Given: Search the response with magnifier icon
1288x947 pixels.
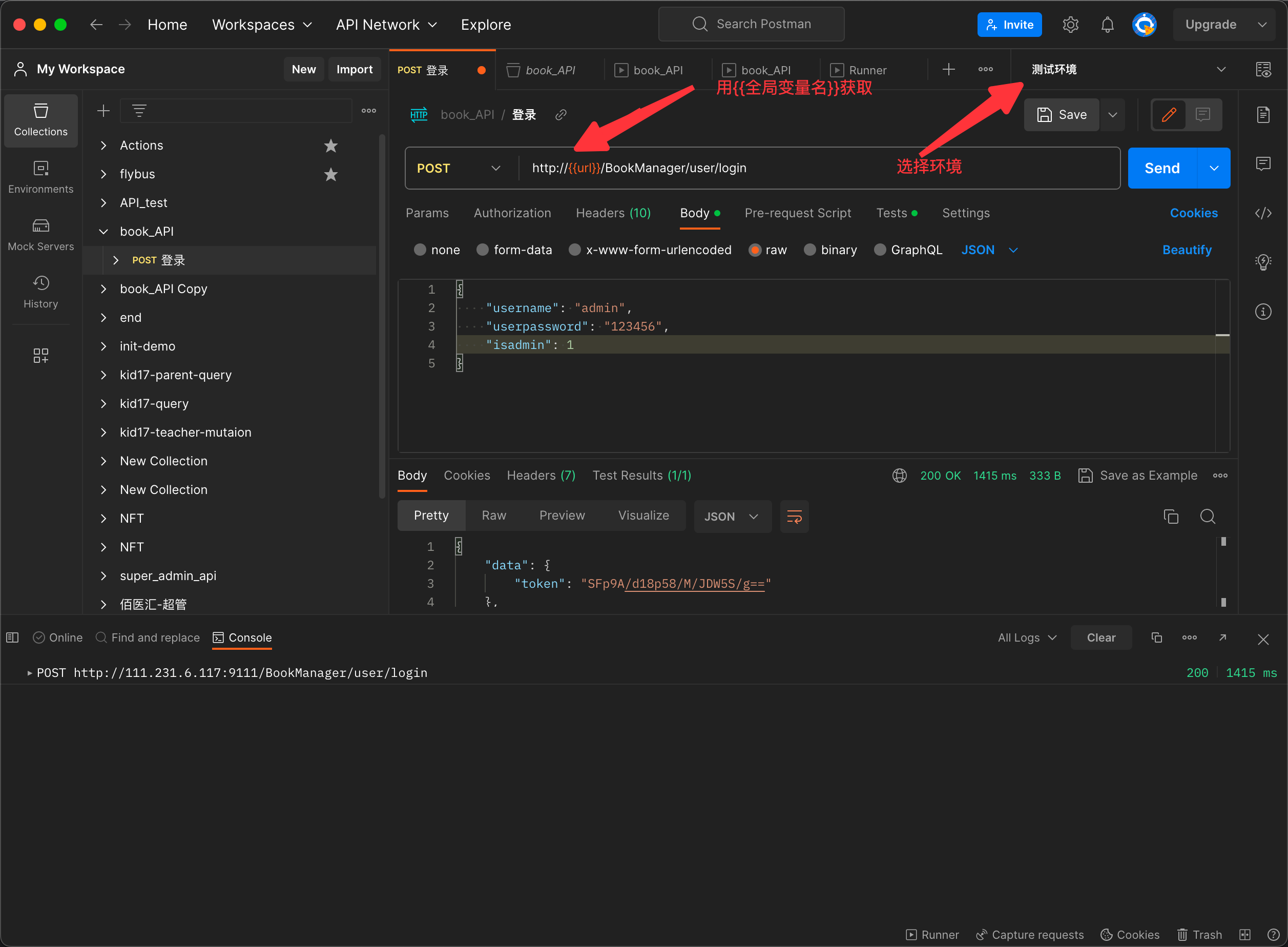Looking at the screenshot, I should click(x=1207, y=517).
